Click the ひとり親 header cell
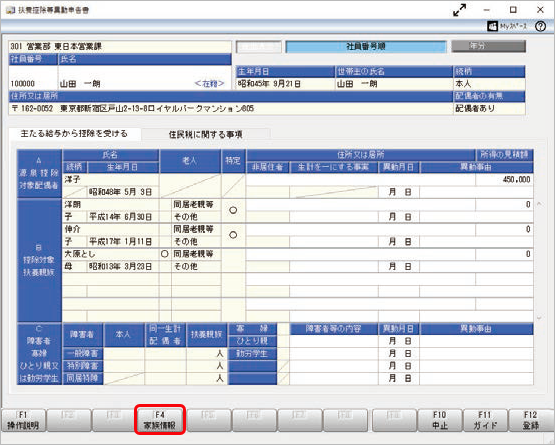Screen dimensions: 555x445 click(x=252, y=341)
